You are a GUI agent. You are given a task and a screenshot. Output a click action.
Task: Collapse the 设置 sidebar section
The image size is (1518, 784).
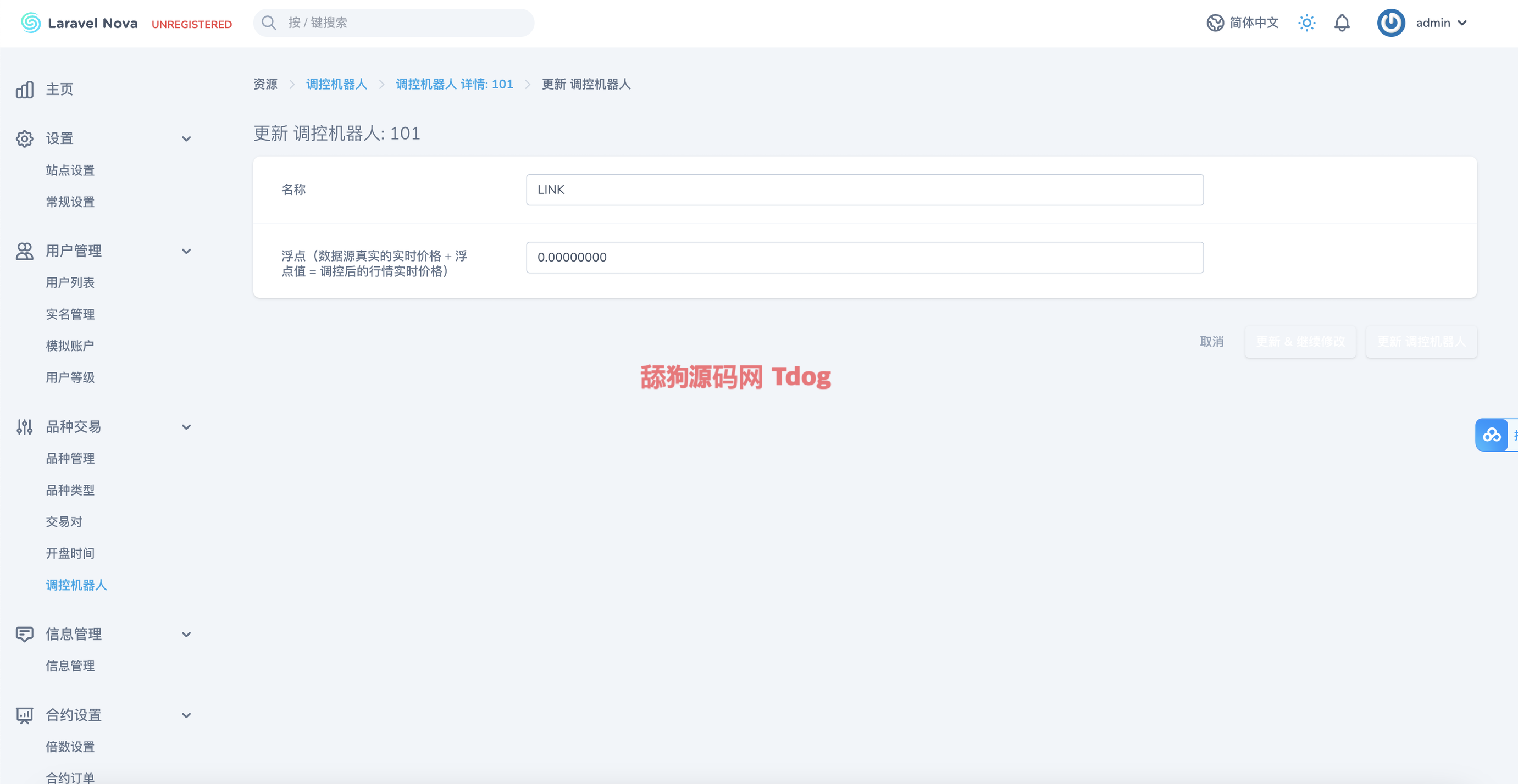click(186, 139)
